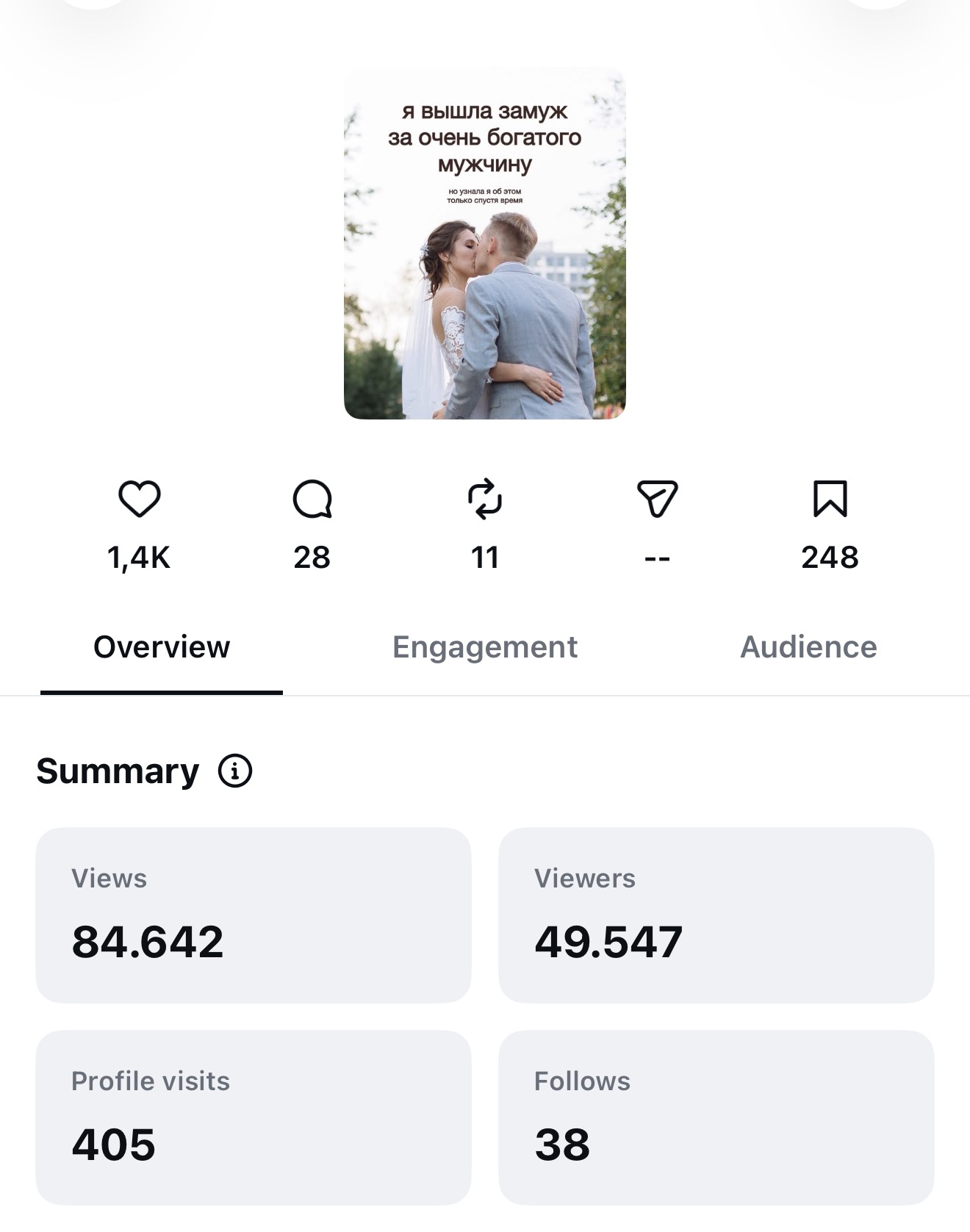This screenshot has height=1232, width=970.
Task: Open the Views 84.642 card
Action: (x=254, y=915)
